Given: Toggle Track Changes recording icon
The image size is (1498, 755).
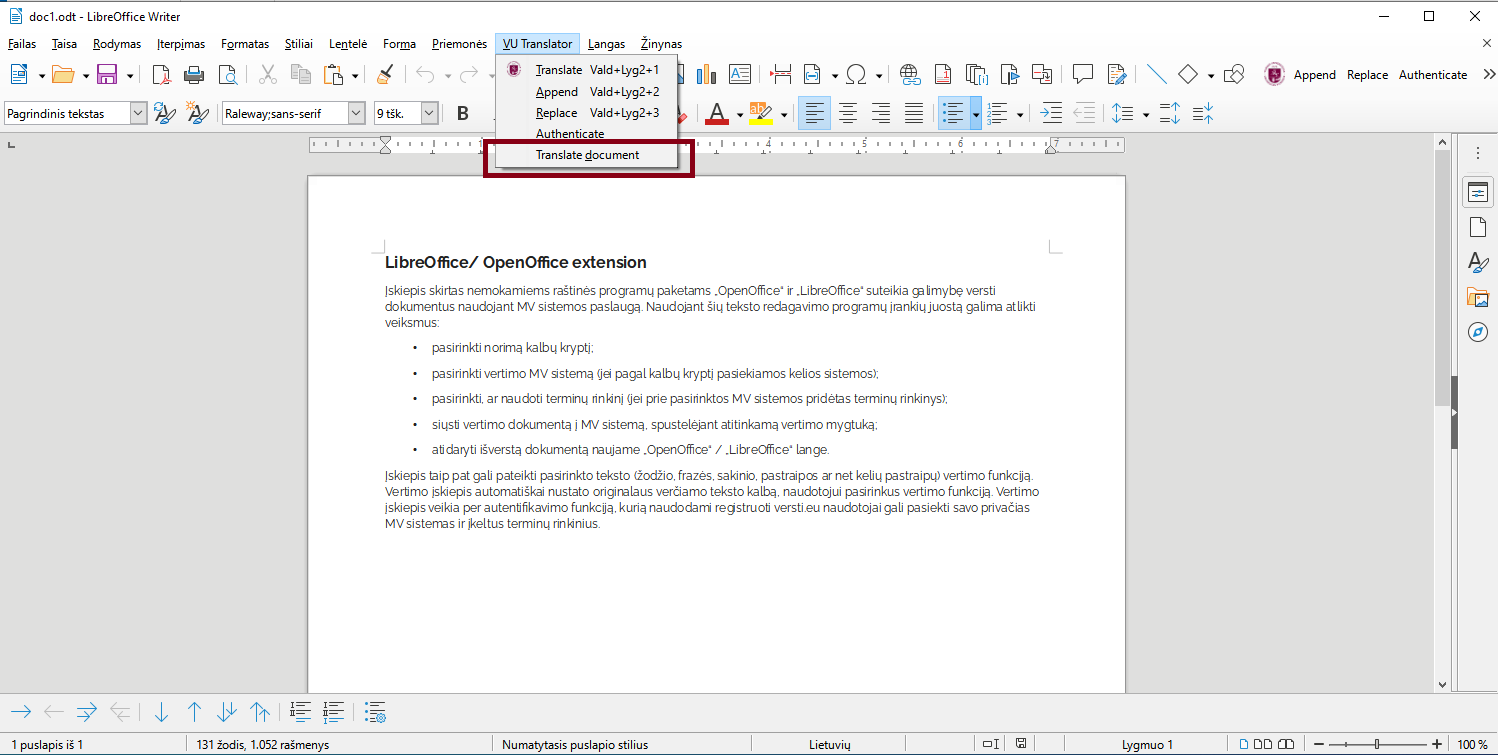Looking at the screenshot, I should 1116,74.
